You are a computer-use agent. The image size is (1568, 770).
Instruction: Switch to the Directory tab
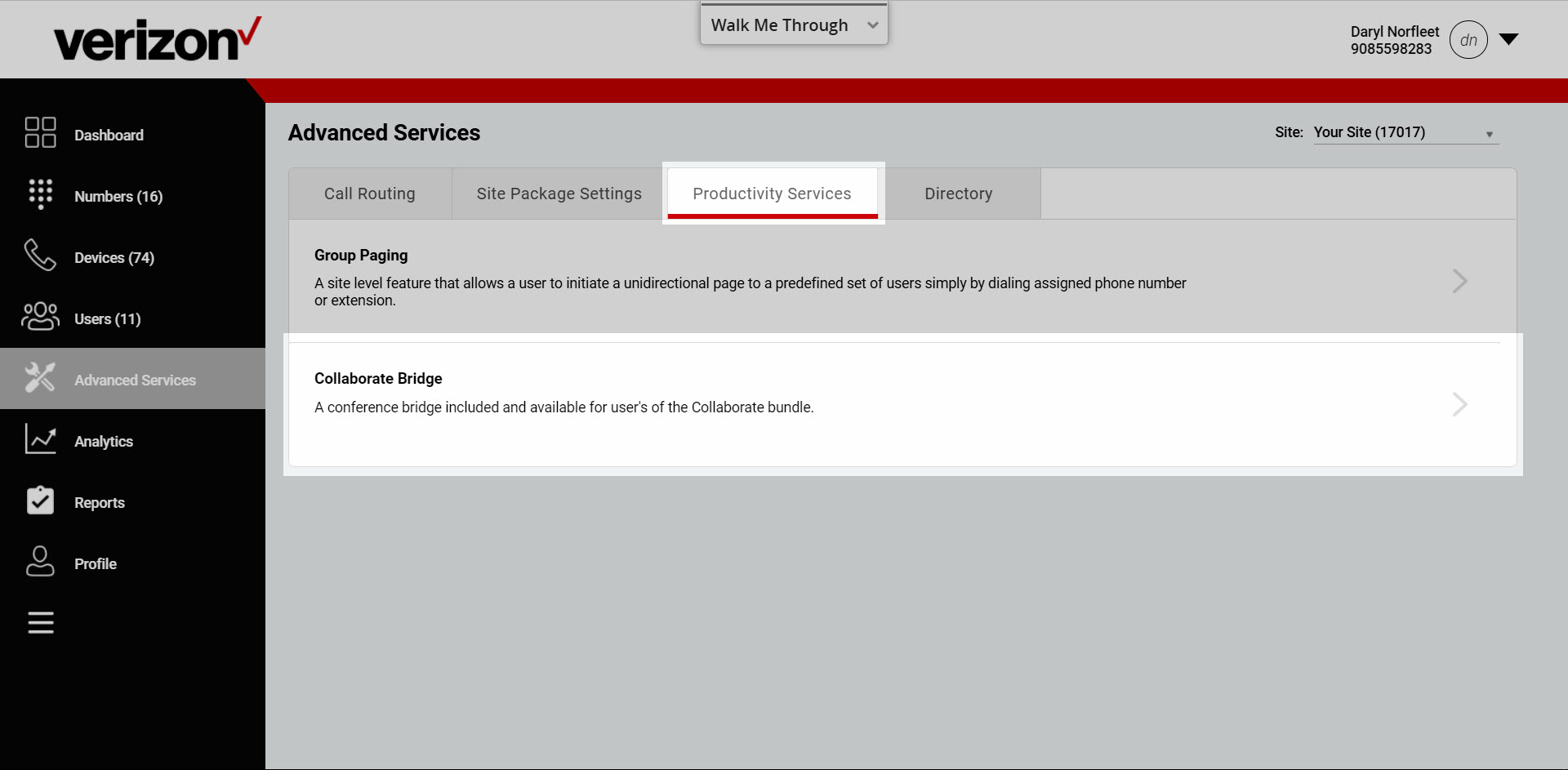959,194
